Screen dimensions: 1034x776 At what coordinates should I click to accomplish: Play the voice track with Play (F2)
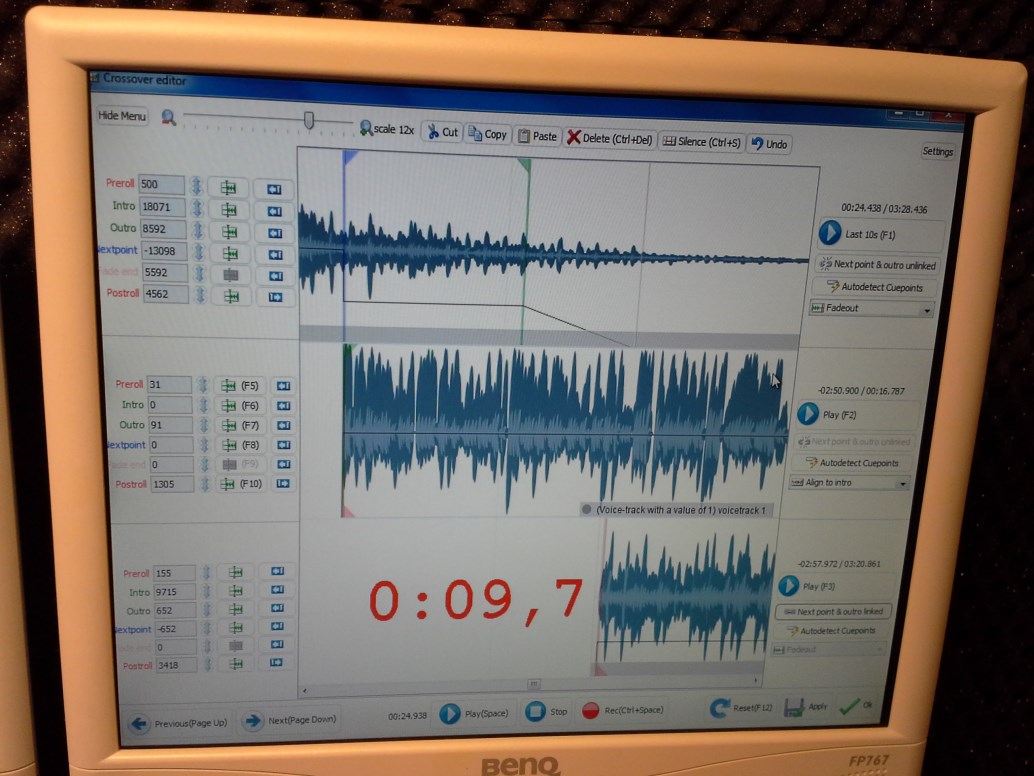pos(857,415)
